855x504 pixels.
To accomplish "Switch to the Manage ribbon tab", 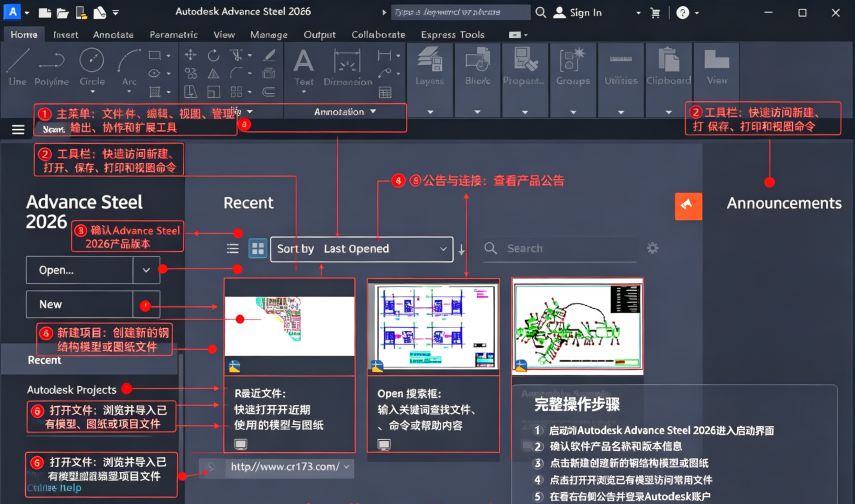I will [269, 34].
